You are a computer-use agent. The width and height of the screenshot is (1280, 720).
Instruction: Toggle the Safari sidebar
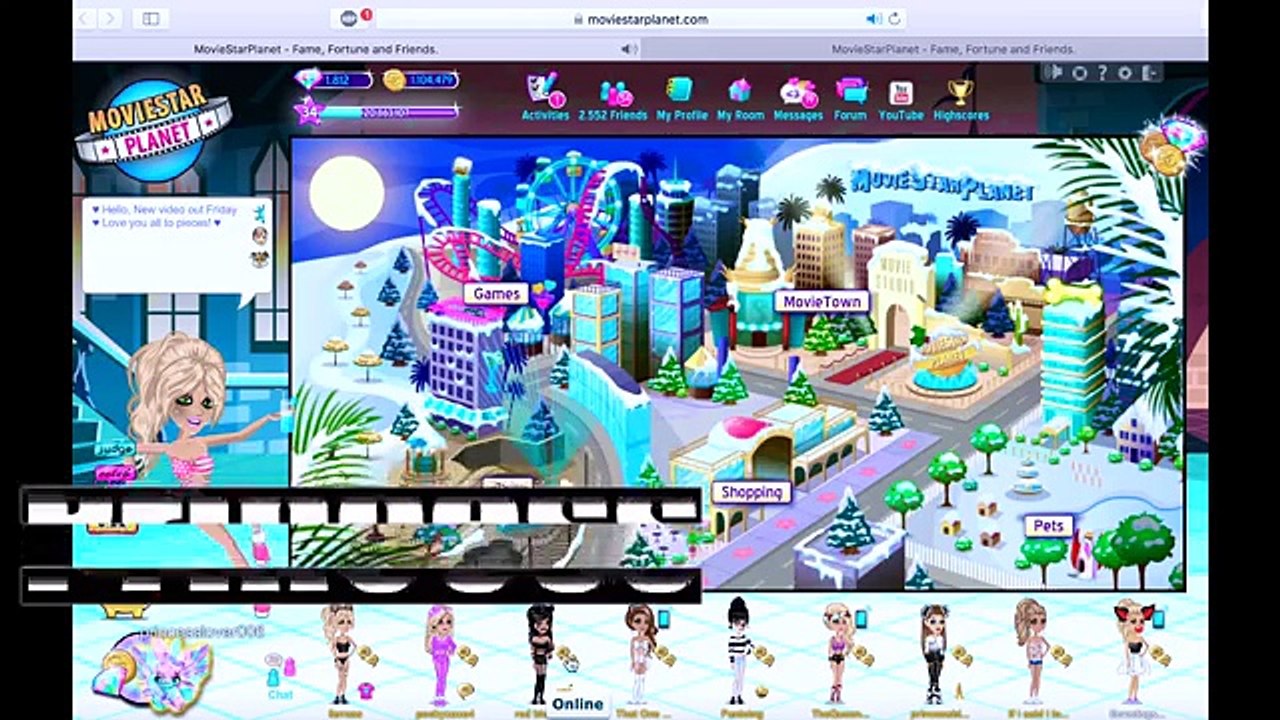[x=151, y=18]
